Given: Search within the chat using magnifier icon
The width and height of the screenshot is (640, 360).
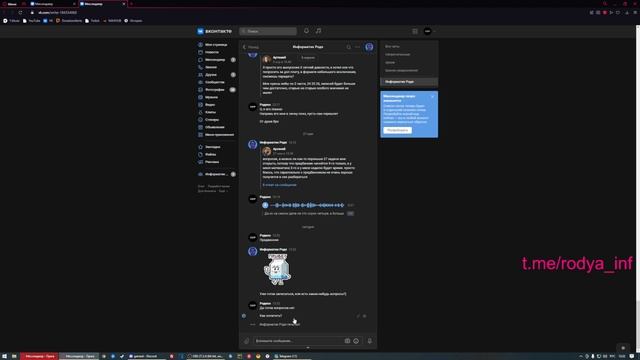Looking at the screenshot, I should click(349, 47).
